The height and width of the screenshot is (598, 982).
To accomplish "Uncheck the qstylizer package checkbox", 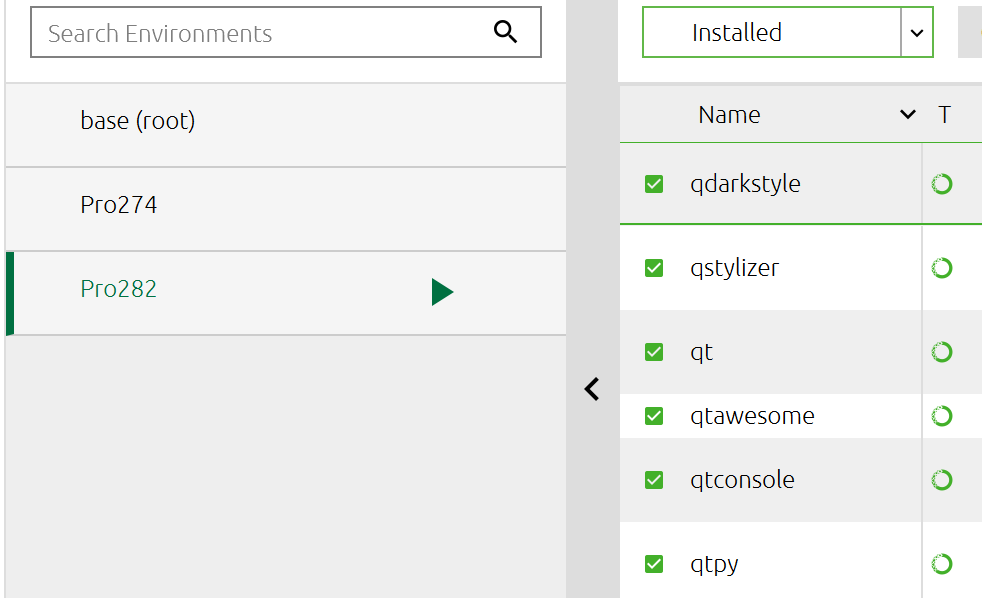I will coord(654,268).
